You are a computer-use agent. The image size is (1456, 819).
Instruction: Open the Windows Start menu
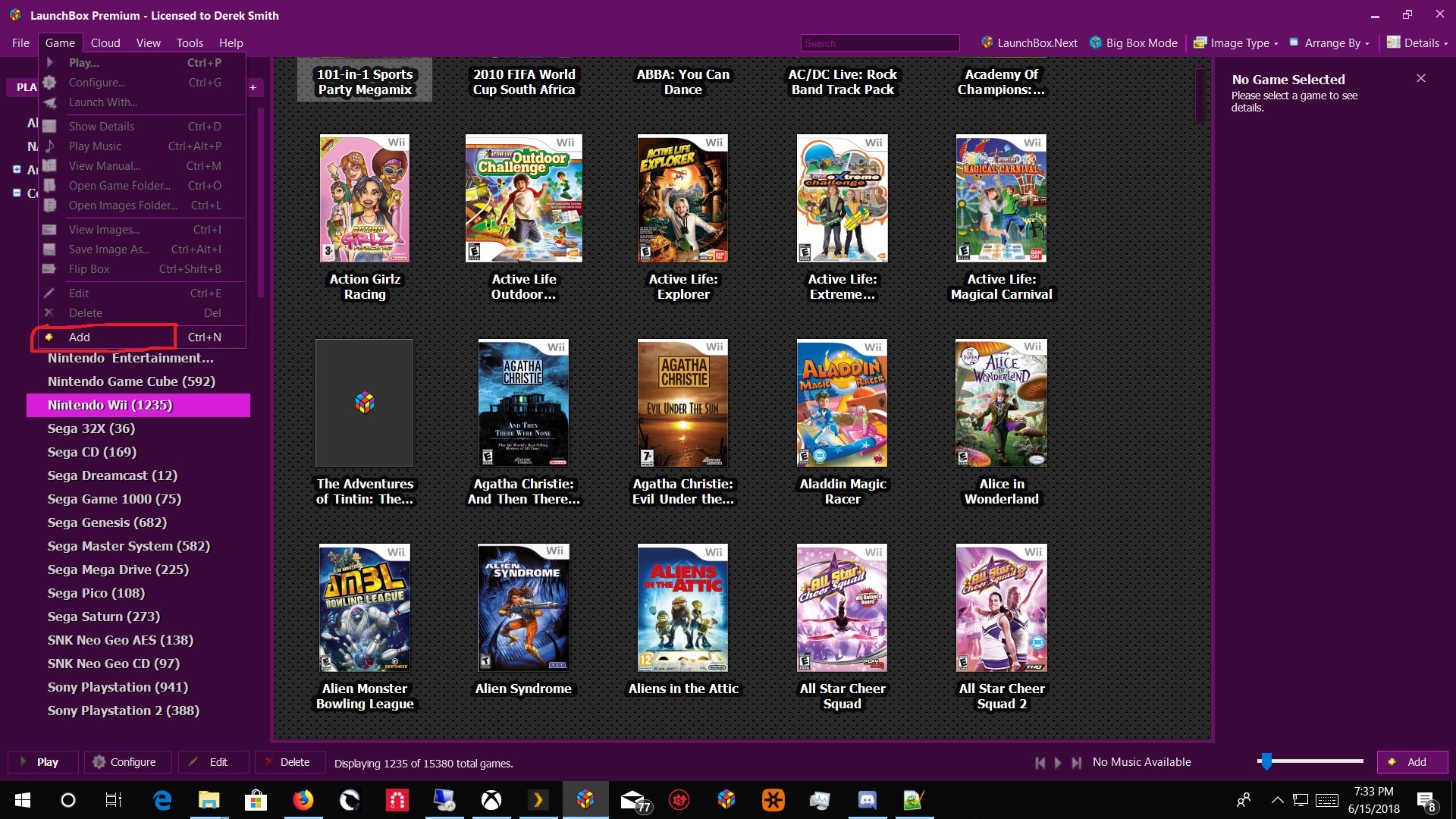22,800
